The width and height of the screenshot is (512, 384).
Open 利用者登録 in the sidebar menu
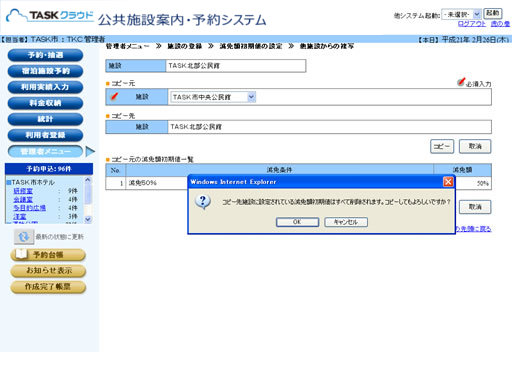[45, 135]
